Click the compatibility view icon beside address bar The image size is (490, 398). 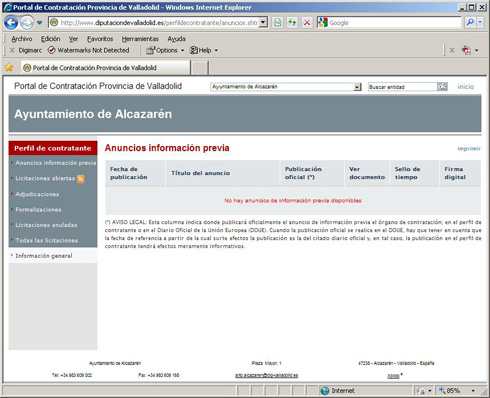click(x=277, y=23)
